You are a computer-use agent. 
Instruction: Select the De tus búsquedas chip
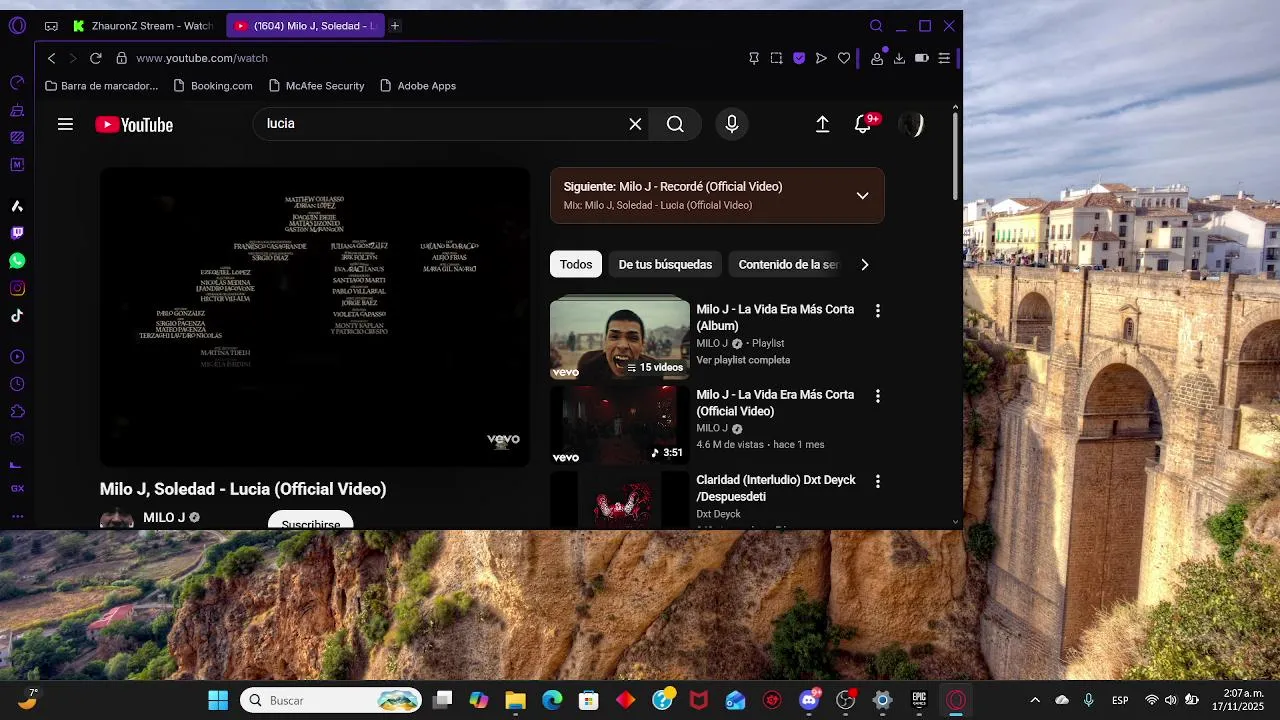click(665, 265)
